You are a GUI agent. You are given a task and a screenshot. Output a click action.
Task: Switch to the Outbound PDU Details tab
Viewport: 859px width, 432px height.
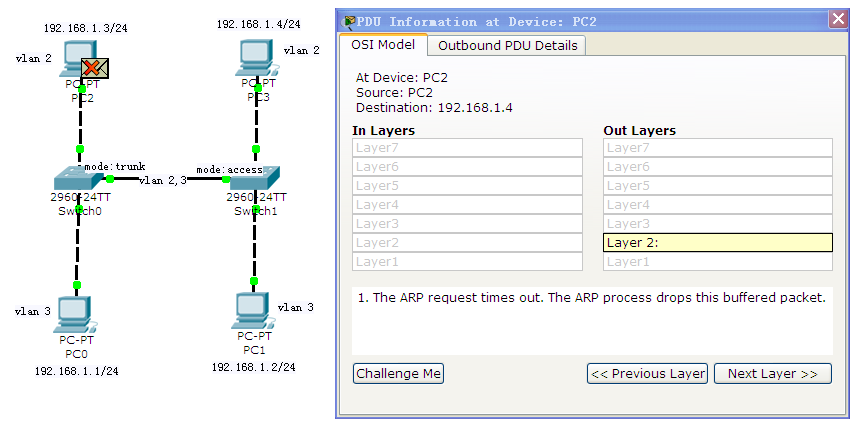pos(507,45)
